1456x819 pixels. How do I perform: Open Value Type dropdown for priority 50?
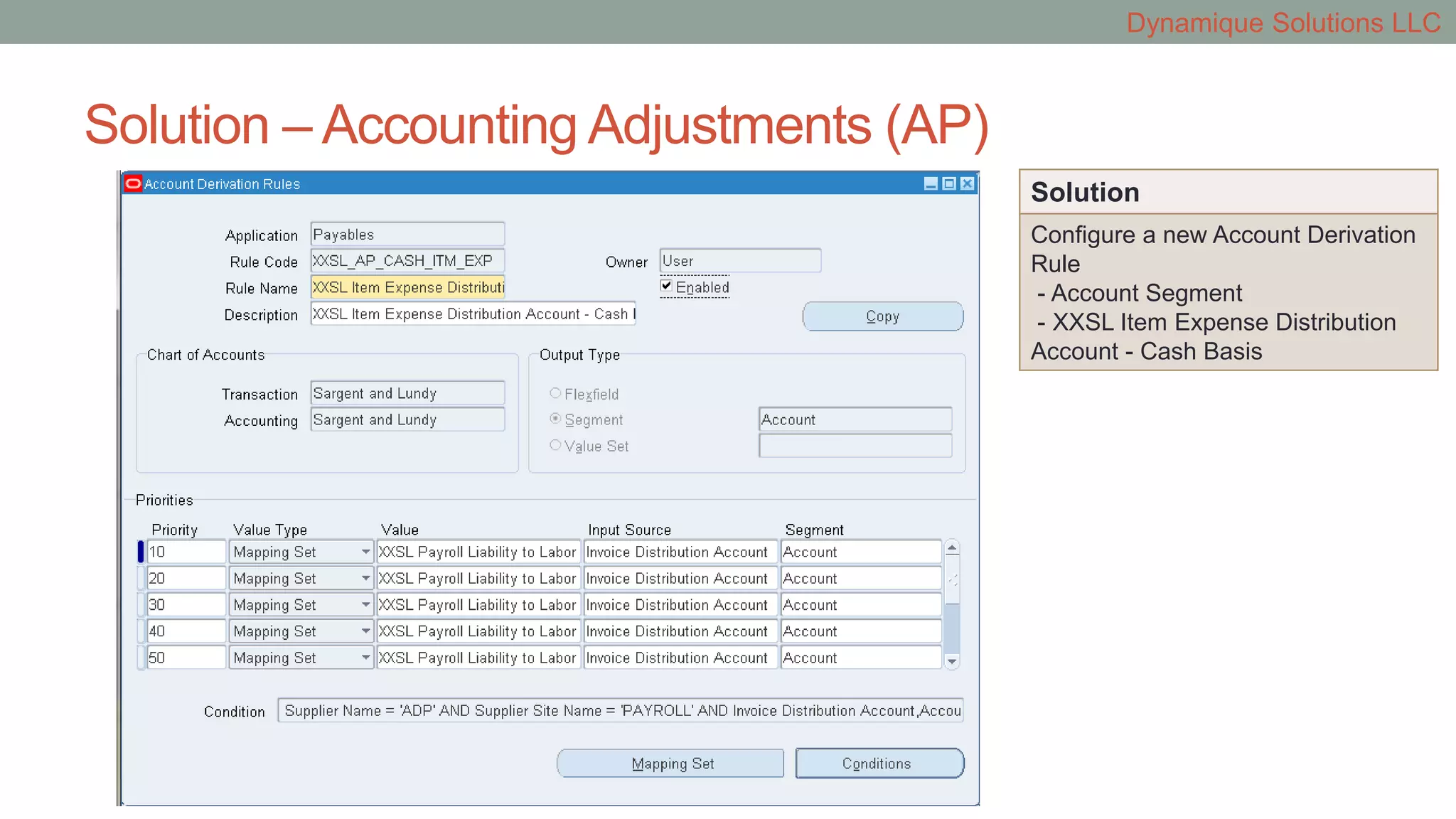point(365,658)
